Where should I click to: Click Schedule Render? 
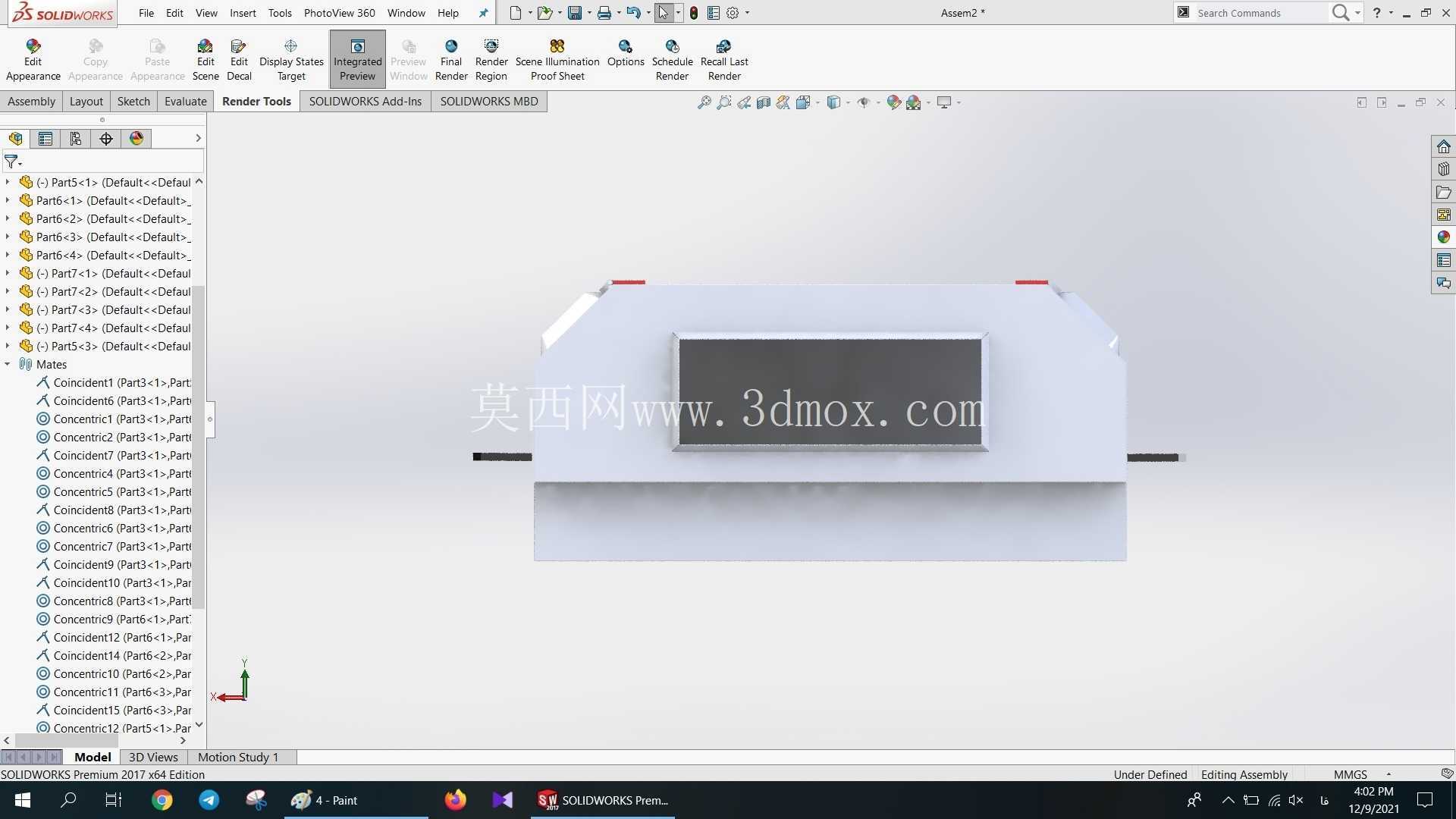672,59
